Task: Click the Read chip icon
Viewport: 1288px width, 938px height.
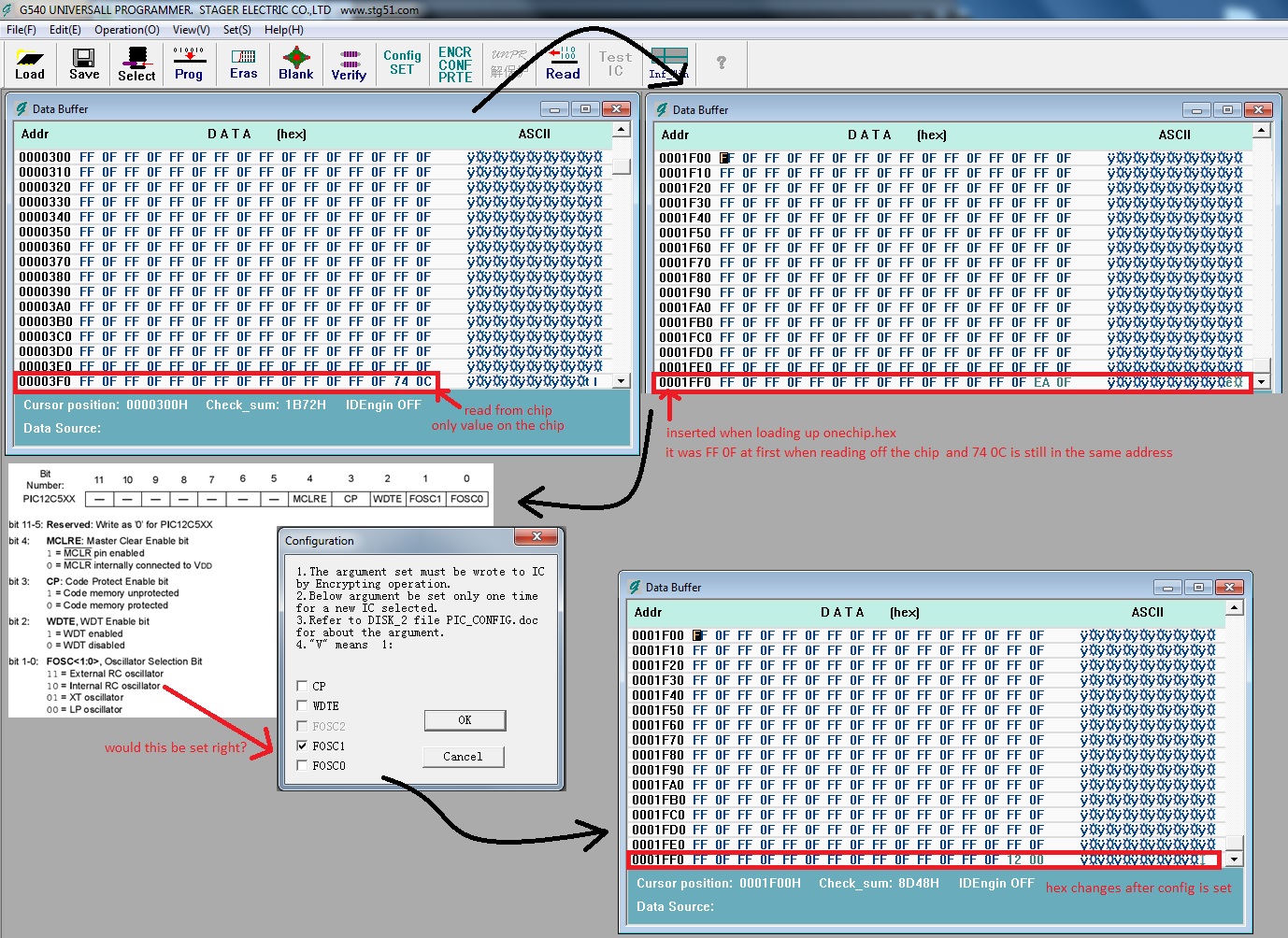Action: (x=563, y=64)
